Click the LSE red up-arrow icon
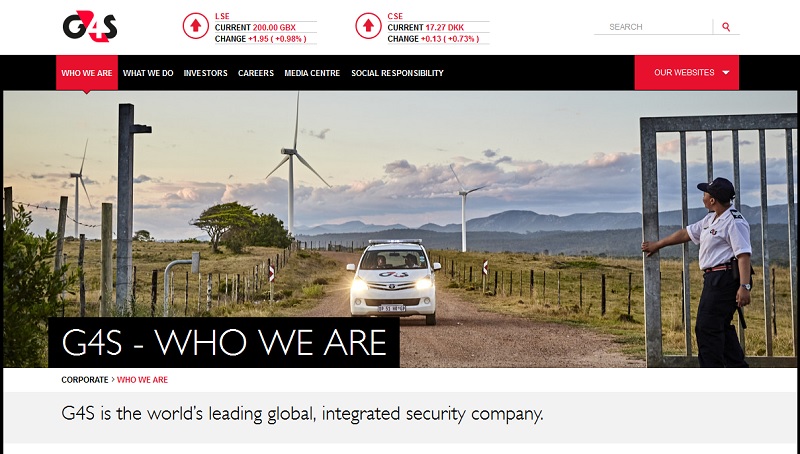 pyautogui.click(x=196, y=26)
